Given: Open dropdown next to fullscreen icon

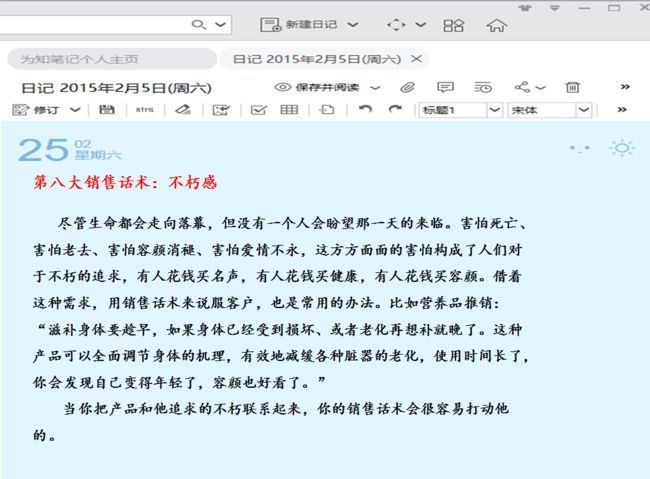Looking at the screenshot, I should click(421, 25).
